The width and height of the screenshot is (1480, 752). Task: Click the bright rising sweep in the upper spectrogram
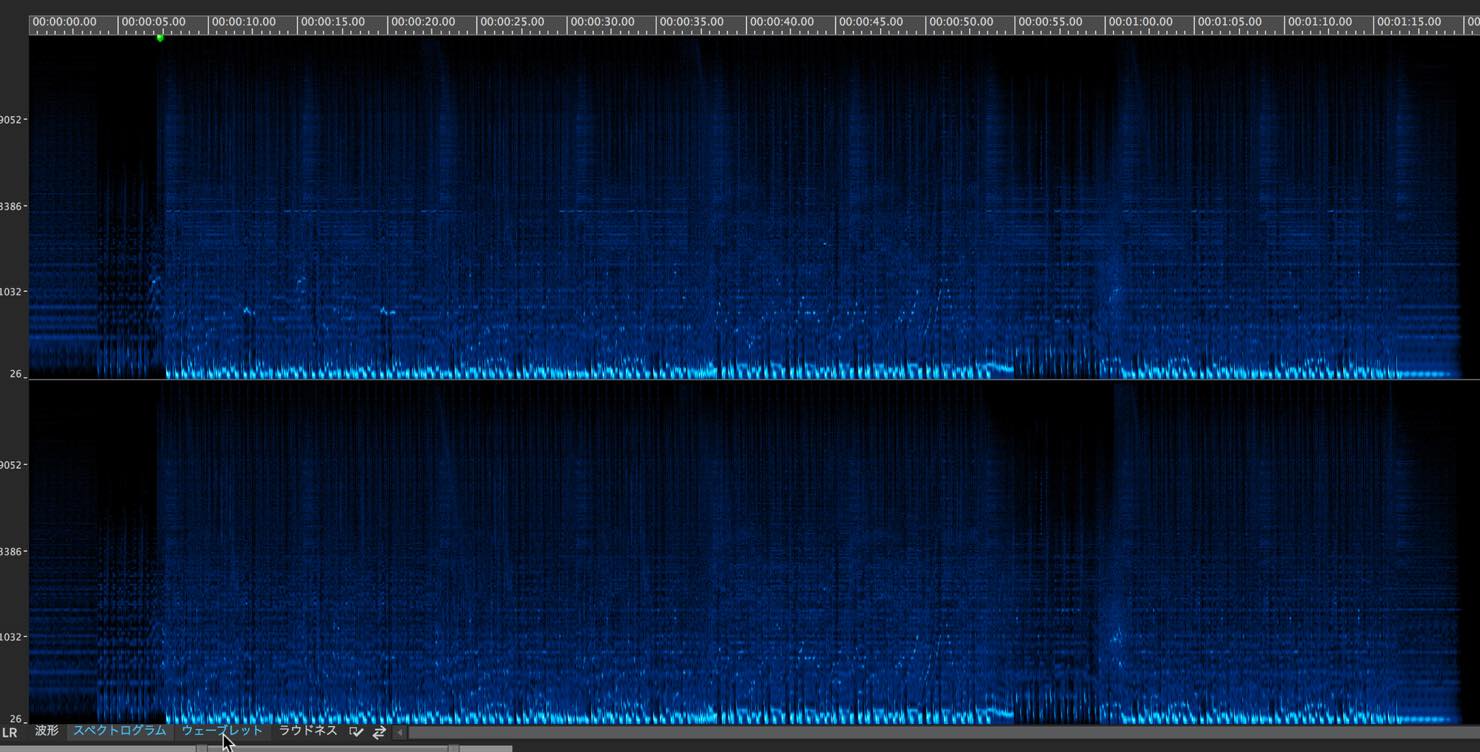pyautogui.click(x=996, y=366)
